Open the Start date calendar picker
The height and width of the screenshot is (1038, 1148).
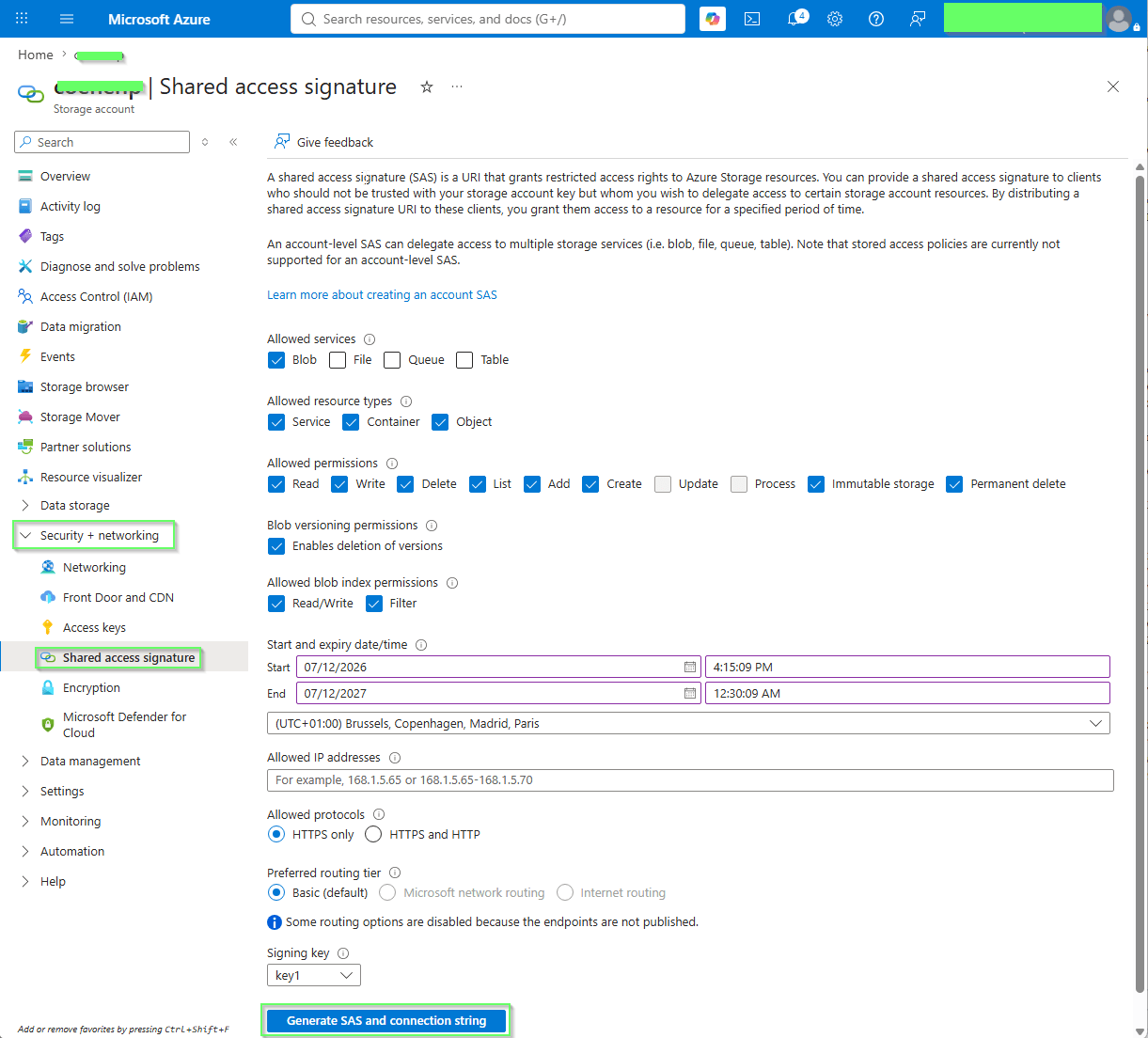[x=690, y=667]
